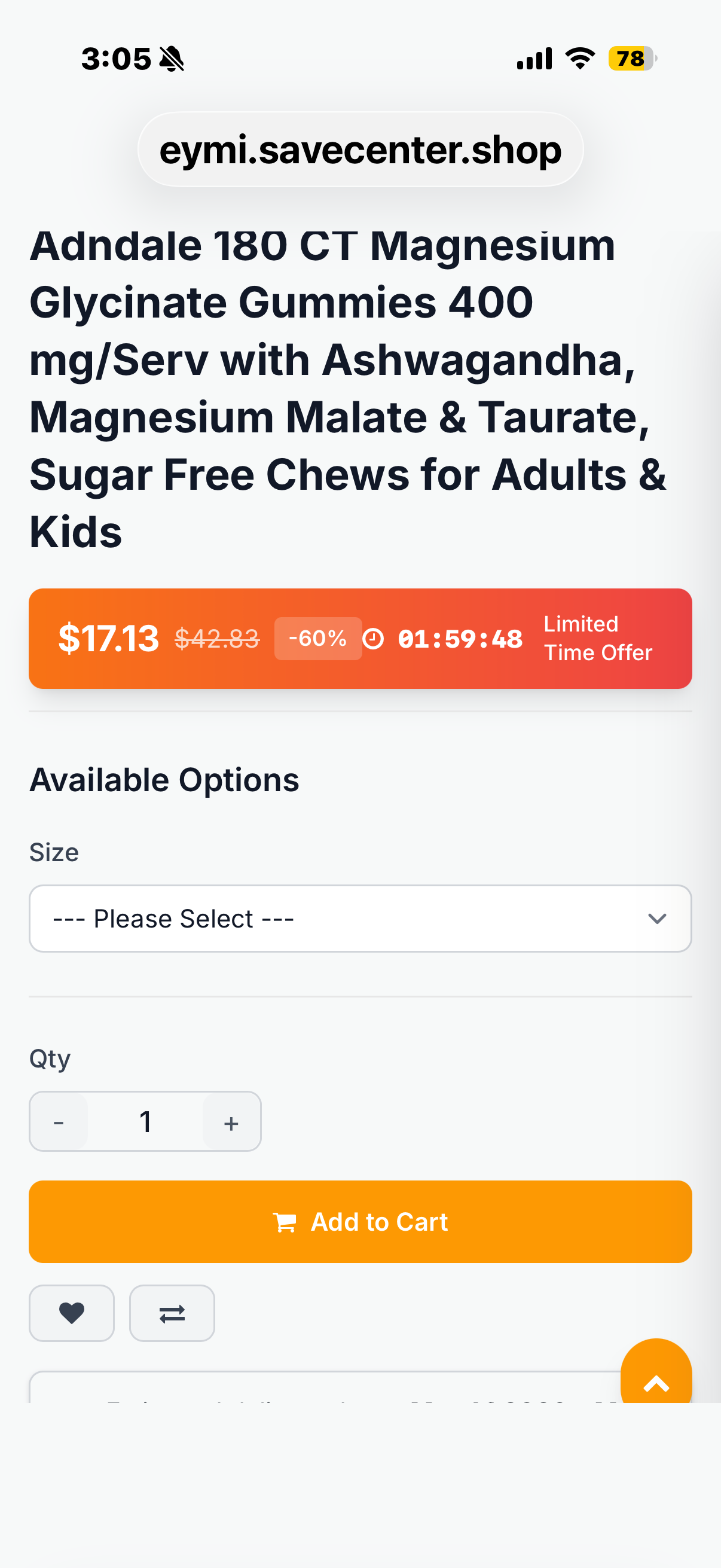Open the Size Please Select dropdown
Image resolution: width=721 pixels, height=1568 pixels.
tap(360, 919)
